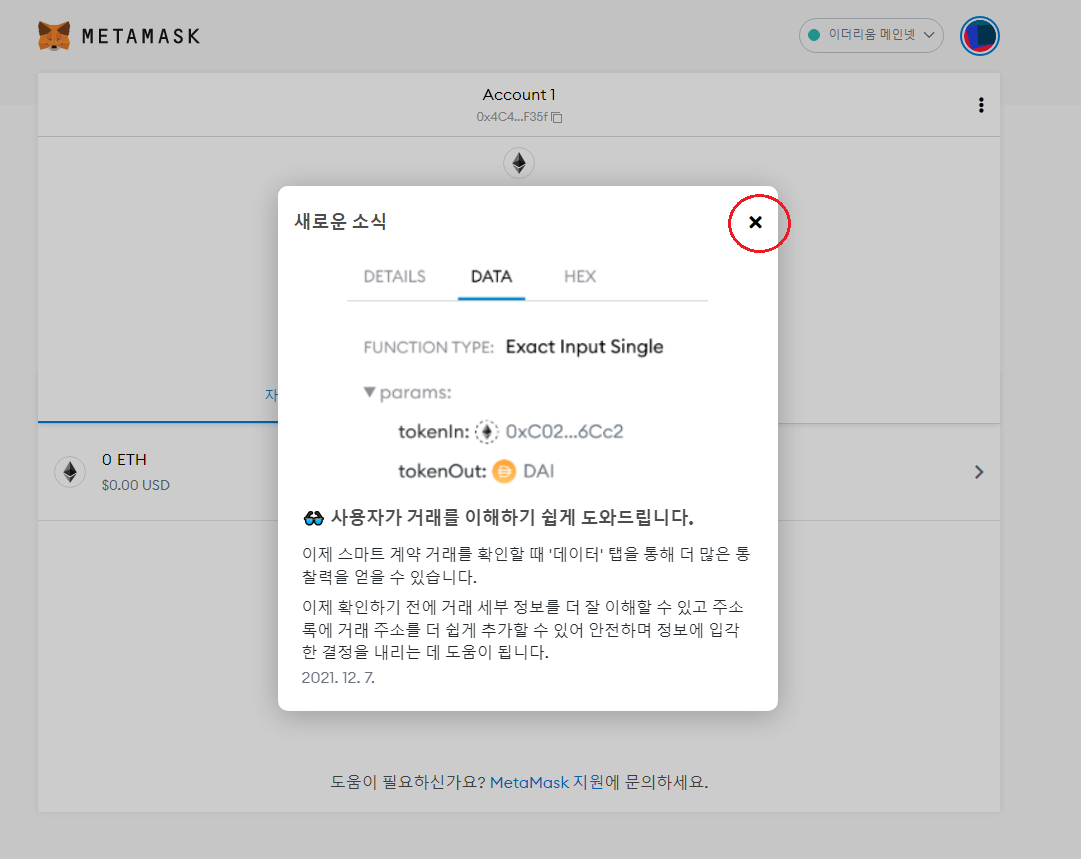
Task: Close the 새로운 소식 popup
Action: point(756,222)
